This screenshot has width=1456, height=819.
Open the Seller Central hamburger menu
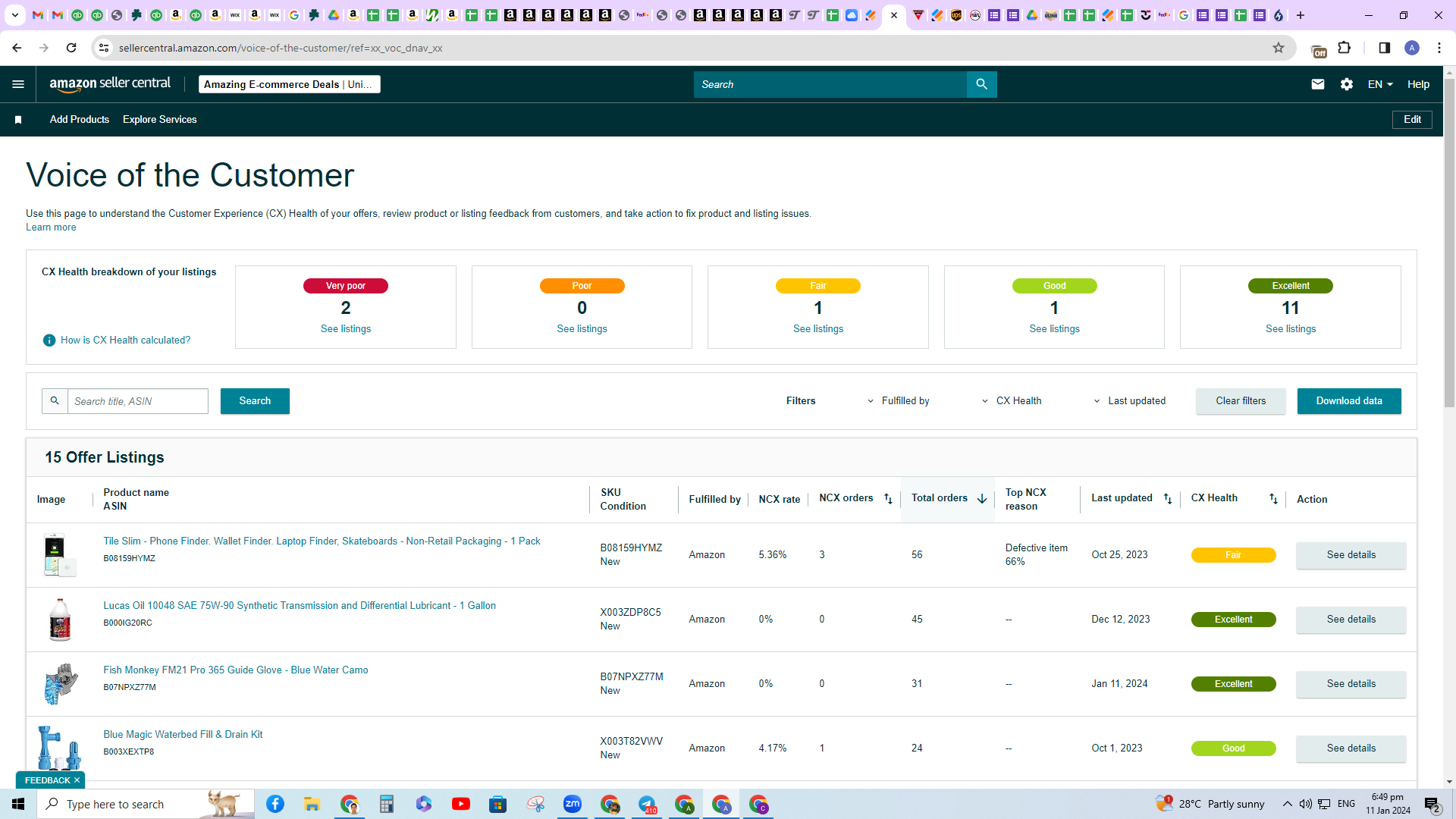[x=18, y=84]
